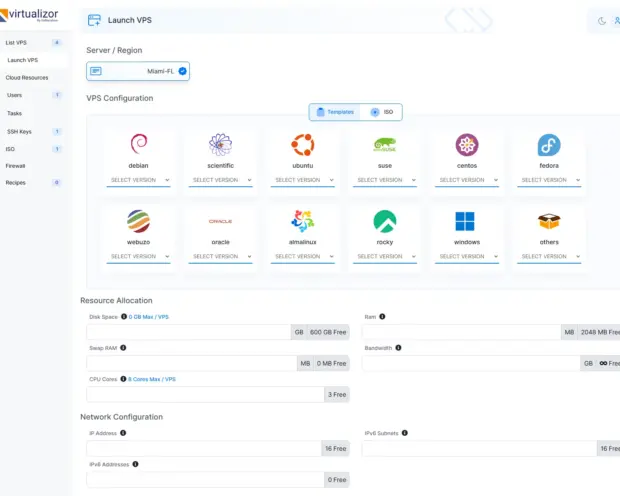
Task: Click the 3 Free cores label
Action: [337, 394]
